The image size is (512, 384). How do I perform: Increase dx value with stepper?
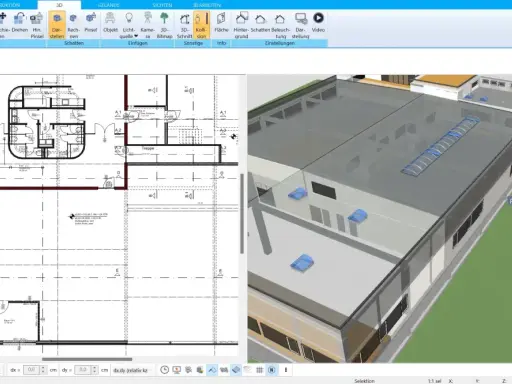click(43, 368)
